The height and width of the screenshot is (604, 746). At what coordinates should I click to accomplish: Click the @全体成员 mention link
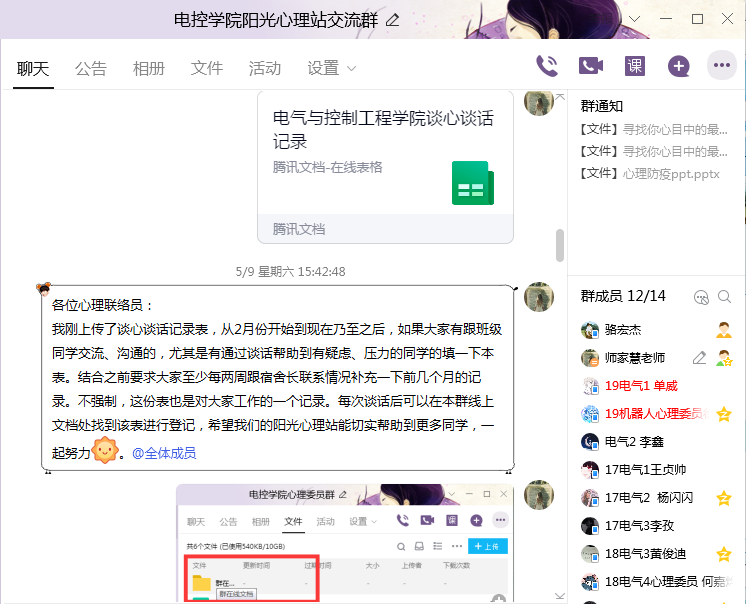point(164,453)
